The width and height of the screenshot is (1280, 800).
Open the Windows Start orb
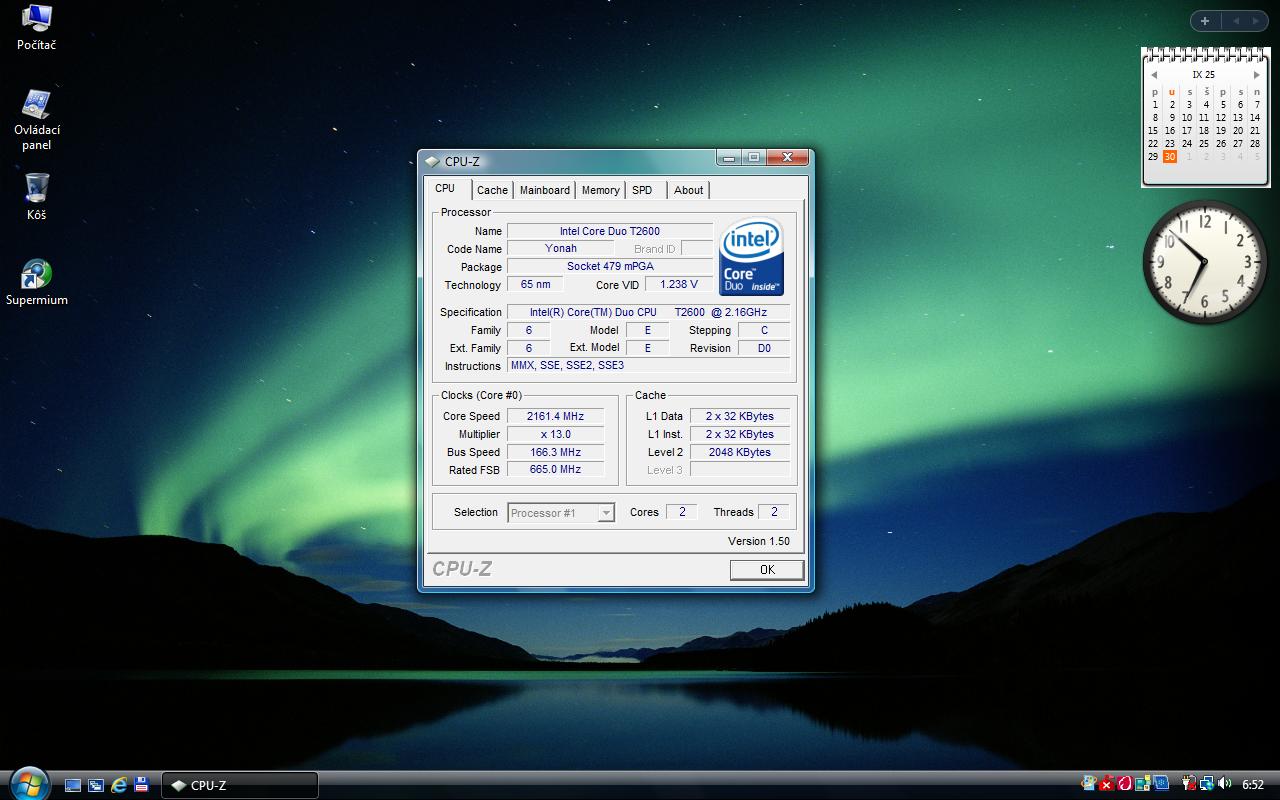(x=27, y=783)
